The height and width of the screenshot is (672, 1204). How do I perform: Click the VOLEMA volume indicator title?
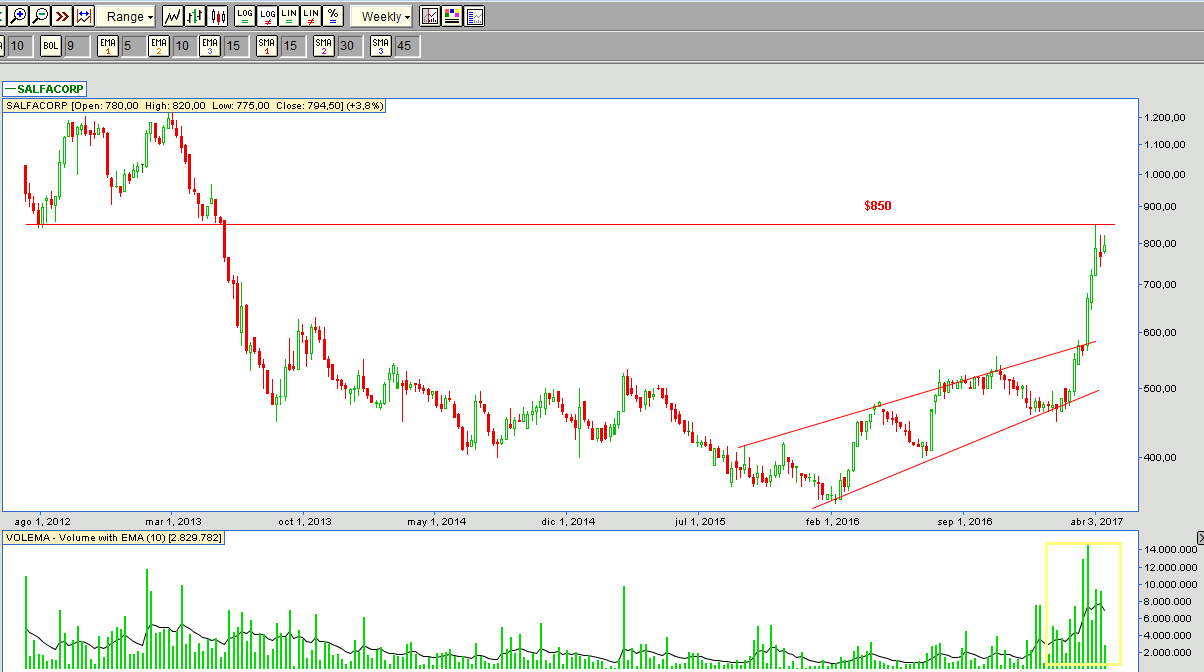114,538
